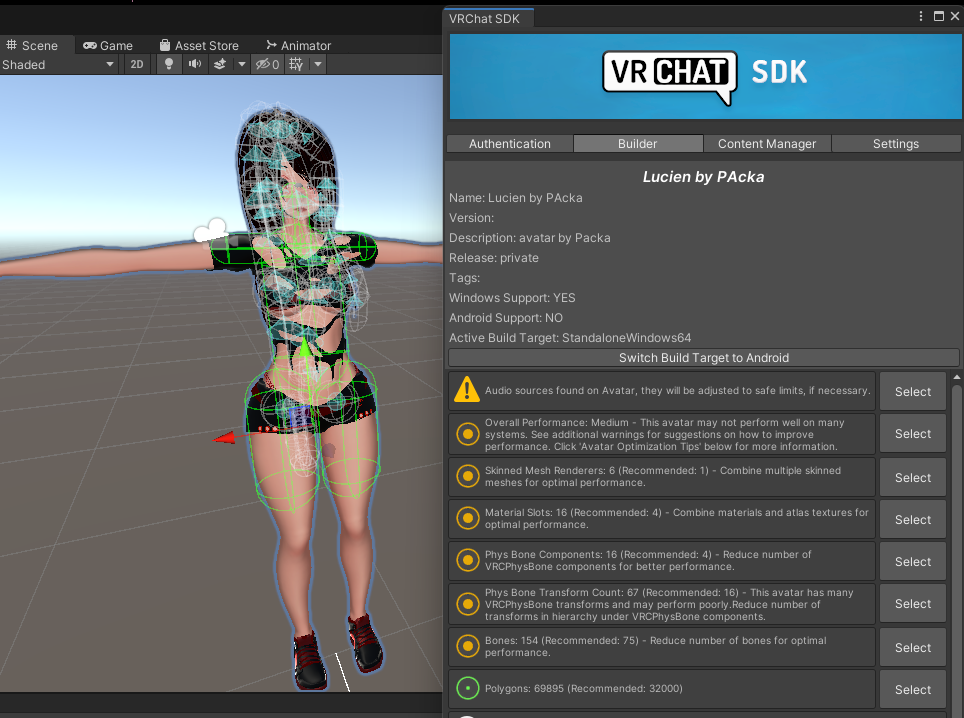This screenshot has height=718, width=964.
Task: Click the blue plane gizmo handle
Action: pyautogui.click(x=300, y=417)
